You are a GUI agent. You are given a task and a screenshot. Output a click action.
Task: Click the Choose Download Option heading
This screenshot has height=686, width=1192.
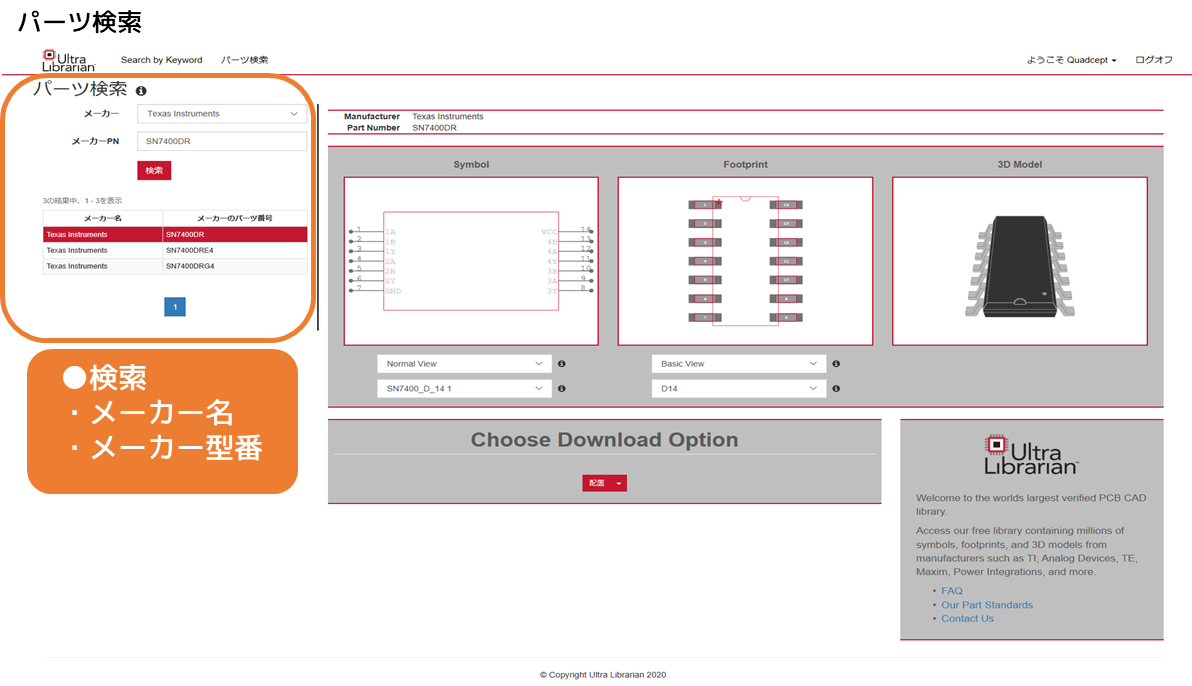(x=604, y=440)
